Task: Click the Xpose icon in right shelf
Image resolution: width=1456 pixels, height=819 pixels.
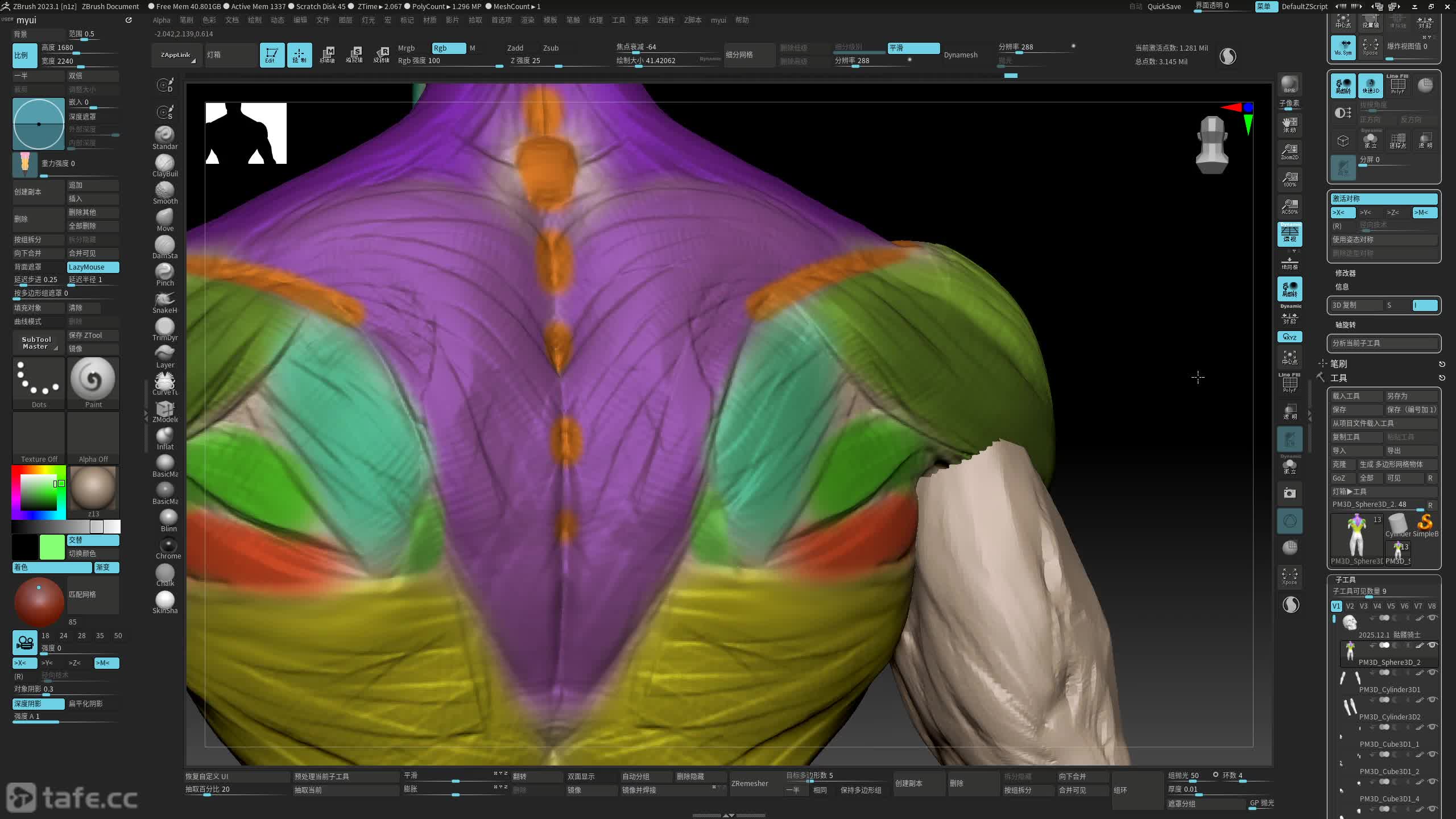Action: [1289, 576]
